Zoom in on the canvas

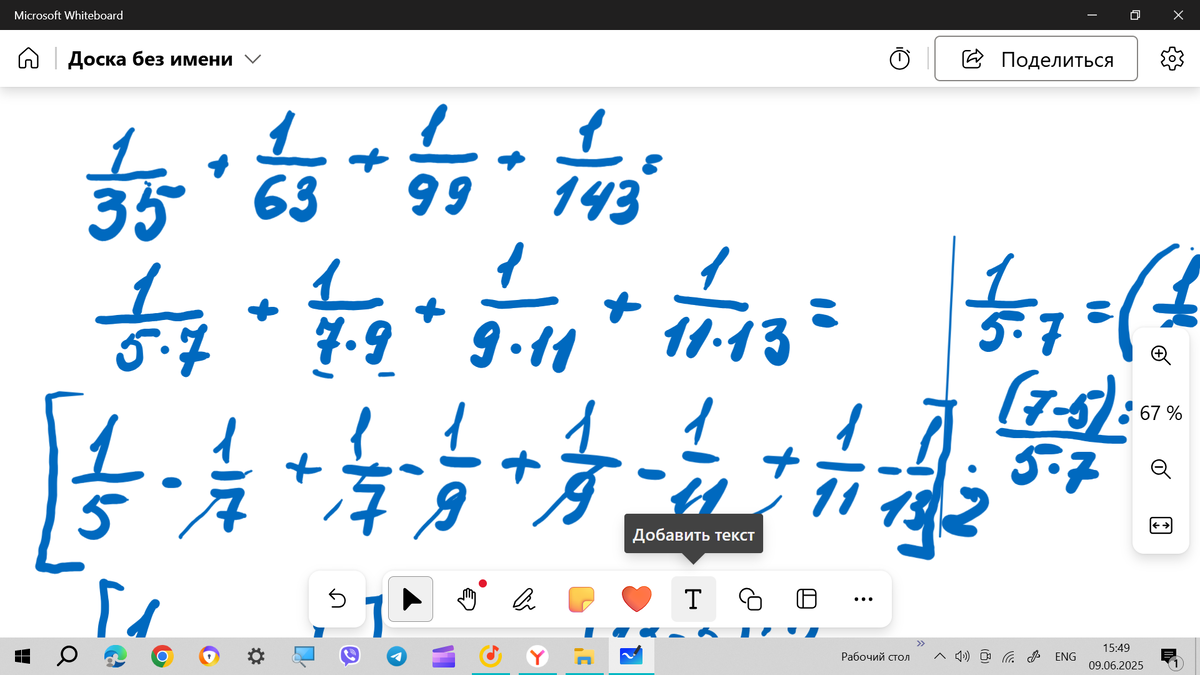coord(1160,355)
